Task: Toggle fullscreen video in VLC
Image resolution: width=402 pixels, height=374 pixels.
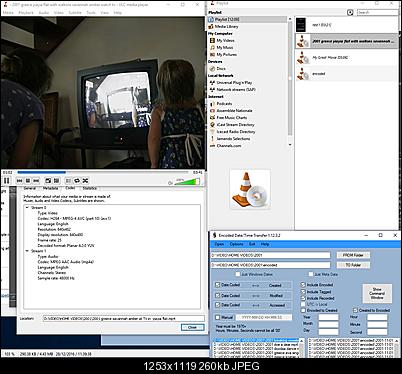Action: click(48, 181)
